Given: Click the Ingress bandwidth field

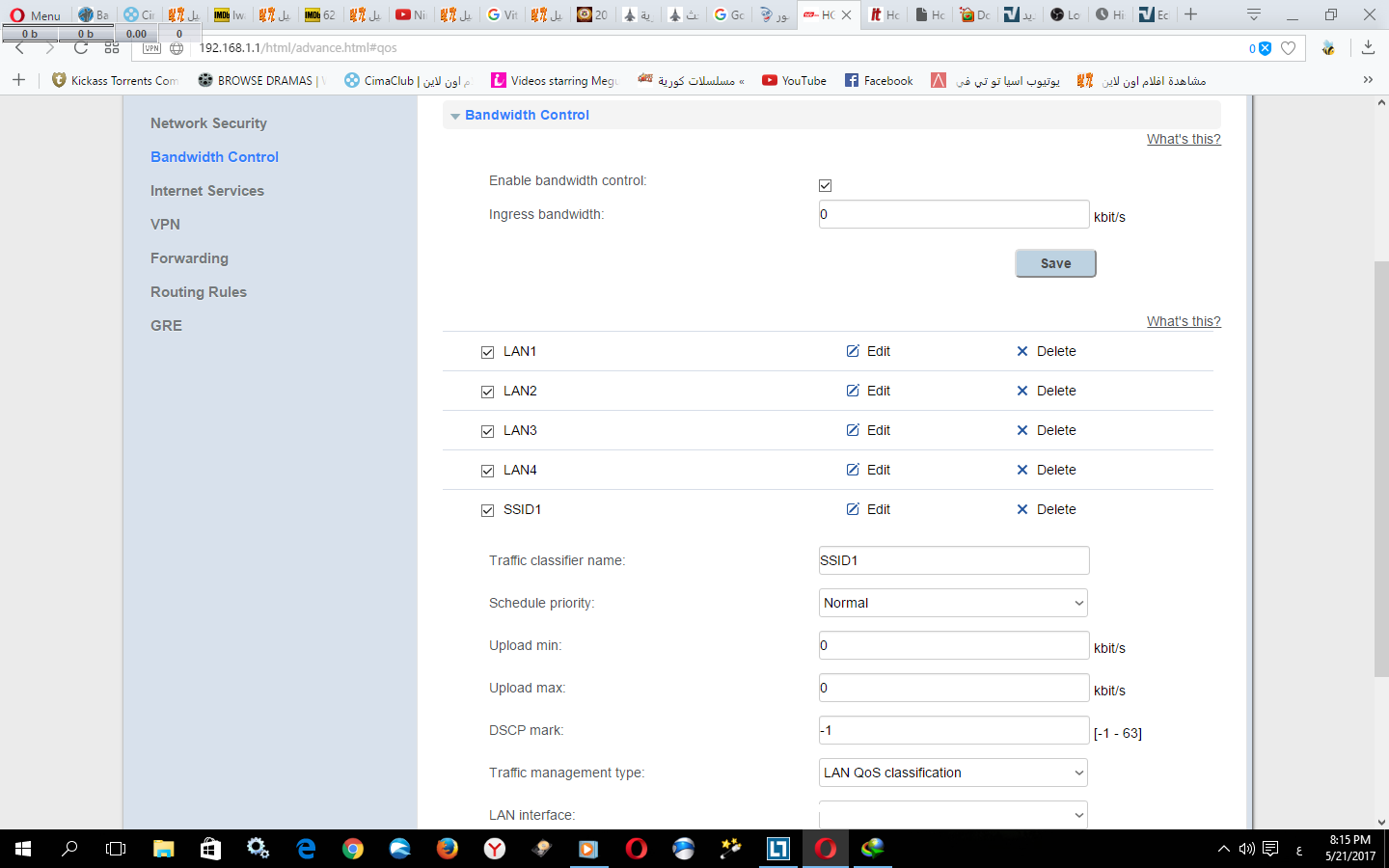Looking at the screenshot, I should pyautogui.click(x=954, y=214).
